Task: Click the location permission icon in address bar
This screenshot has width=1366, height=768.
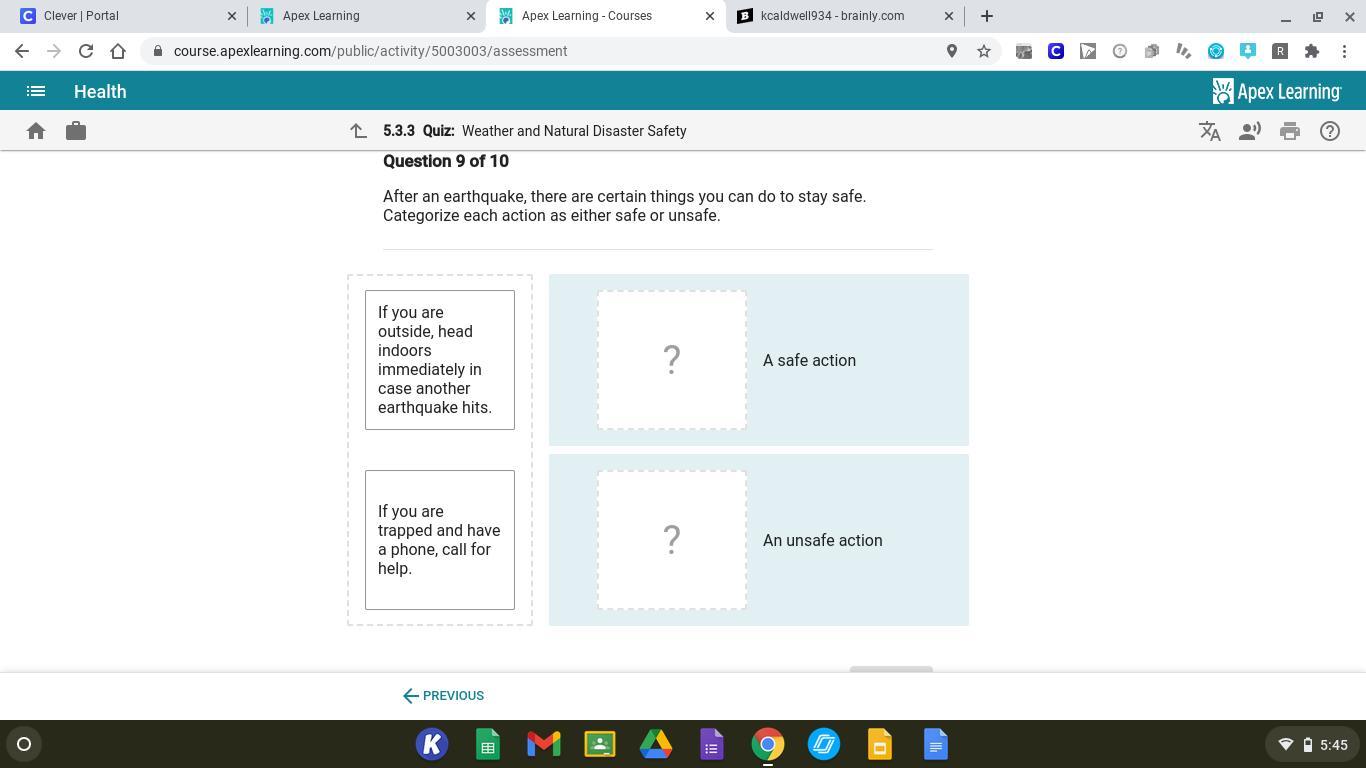Action: 952,51
